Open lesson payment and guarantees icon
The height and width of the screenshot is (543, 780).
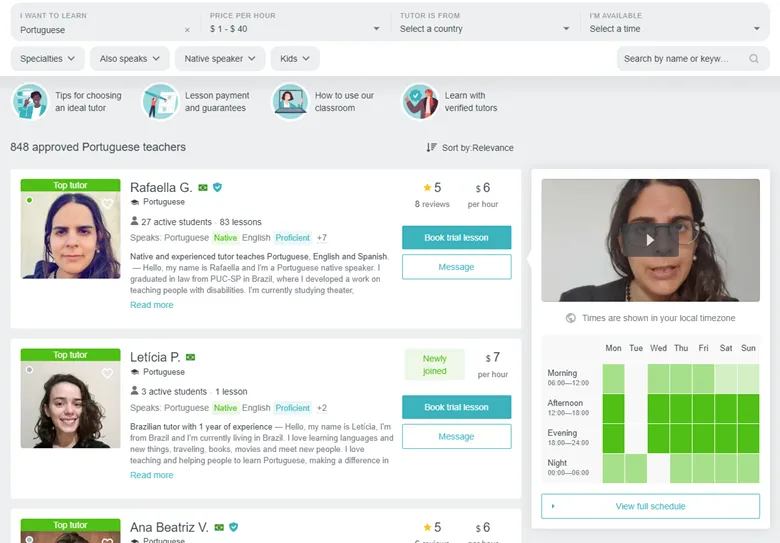[160, 102]
